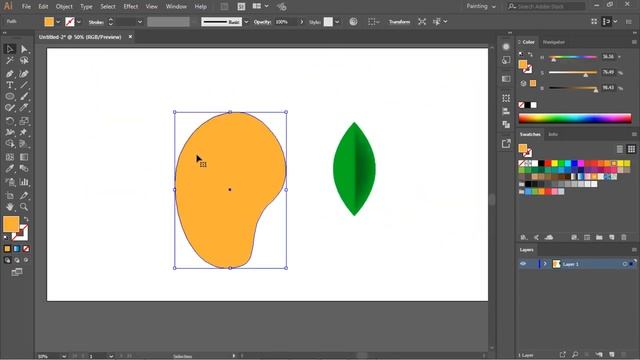Click the Opacity label link
Viewport: 640px width, 360px height.
(x=262, y=22)
